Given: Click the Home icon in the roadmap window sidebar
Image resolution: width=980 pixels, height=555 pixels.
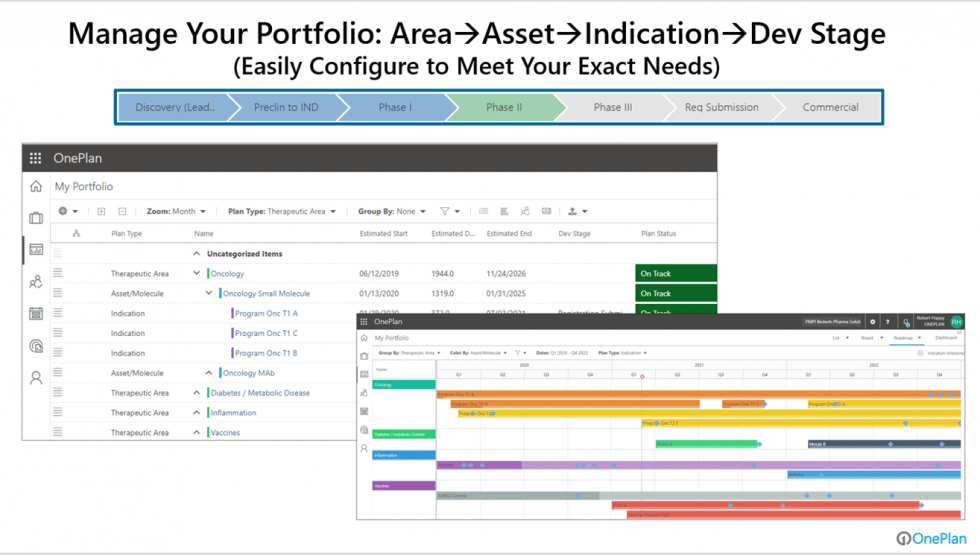Looking at the screenshot, I should [x=364, y=338].
